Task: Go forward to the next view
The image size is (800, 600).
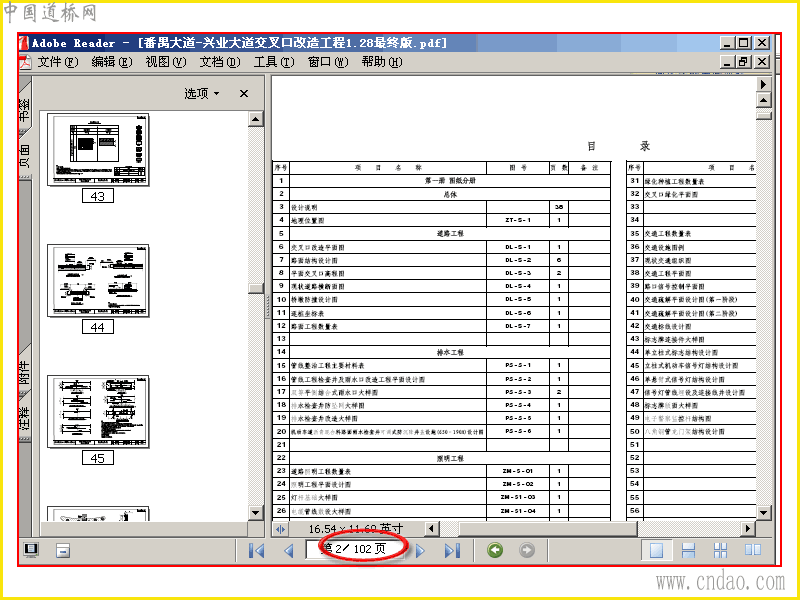Action: [x=527, y=550]
